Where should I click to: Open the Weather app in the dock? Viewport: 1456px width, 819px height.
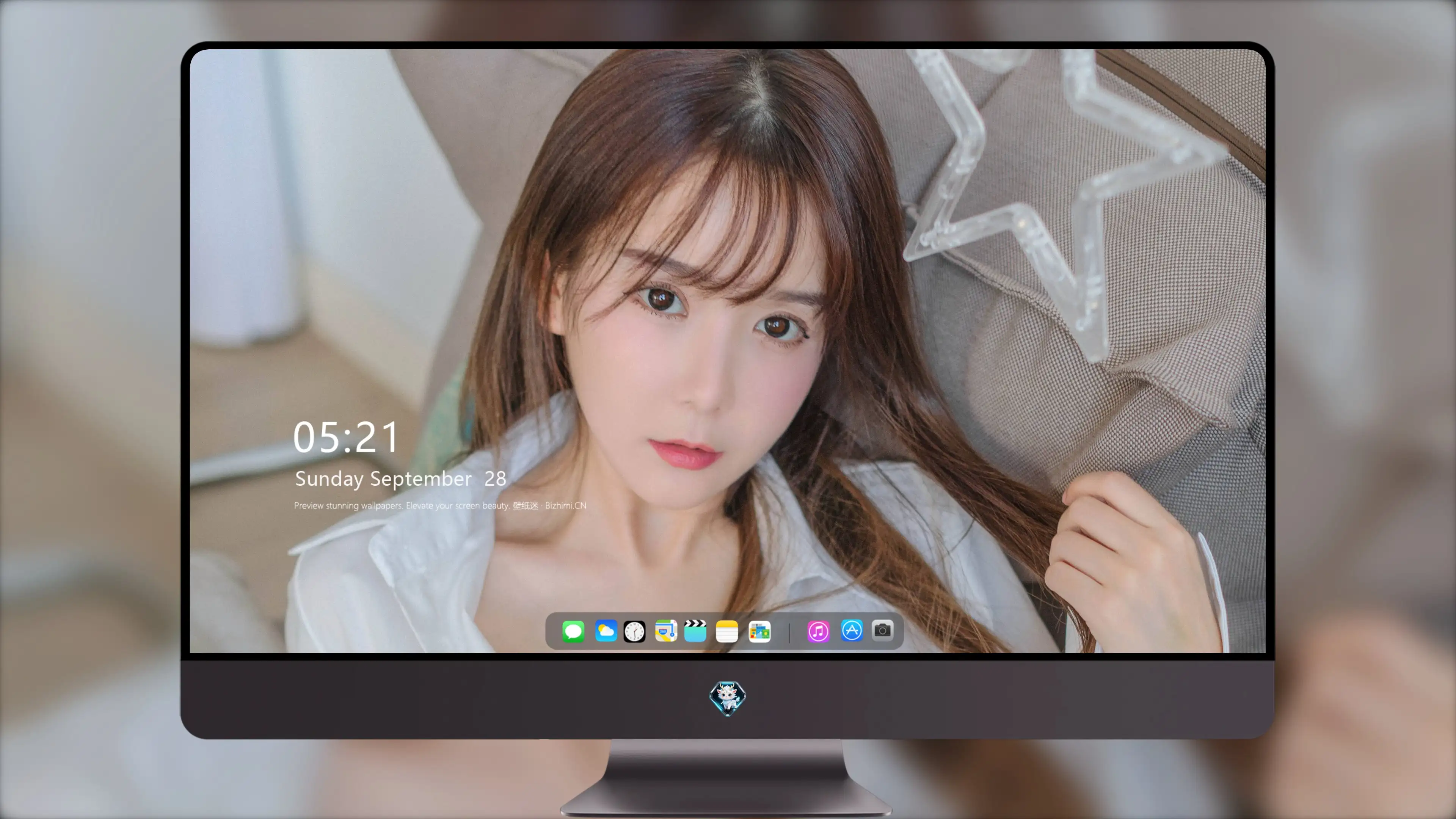coord(606,631)
